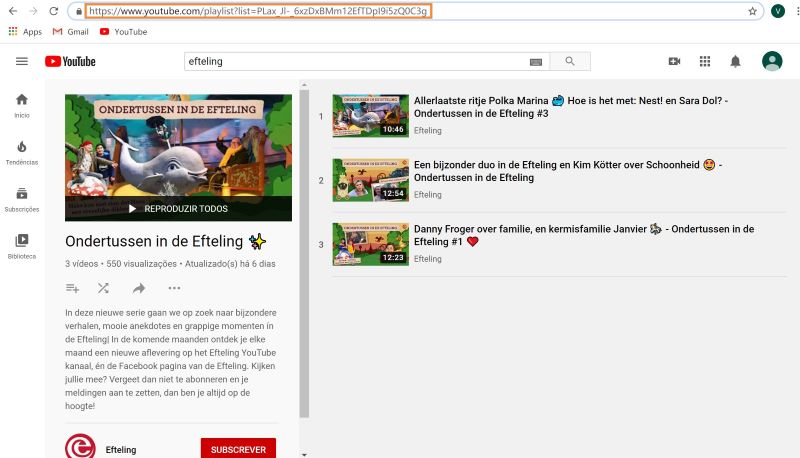Open the Allerlaatste ritje Polka Marina video title

point(571,107)
